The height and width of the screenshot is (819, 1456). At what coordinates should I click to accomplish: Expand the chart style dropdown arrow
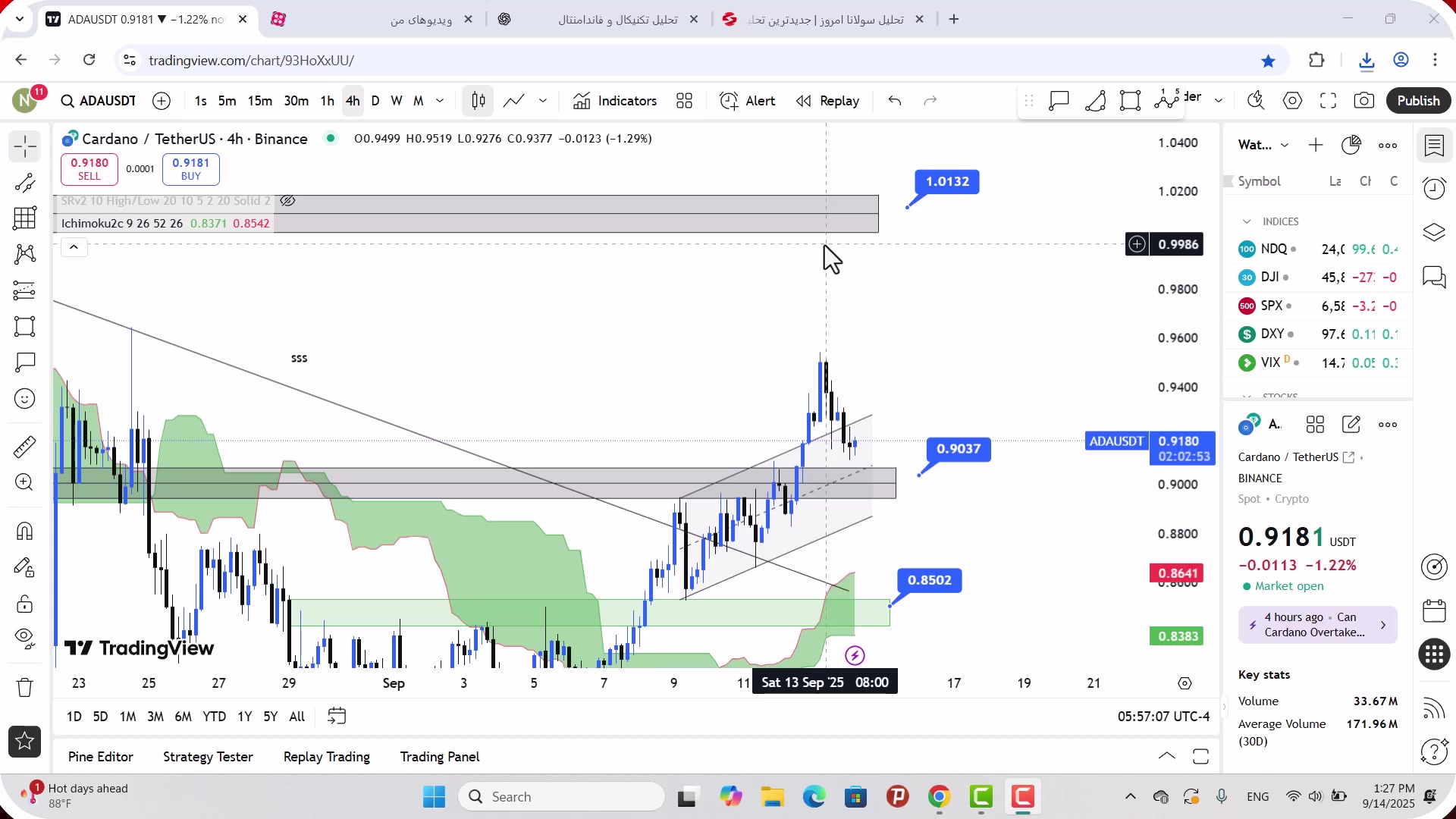click(x=543, y=101)
